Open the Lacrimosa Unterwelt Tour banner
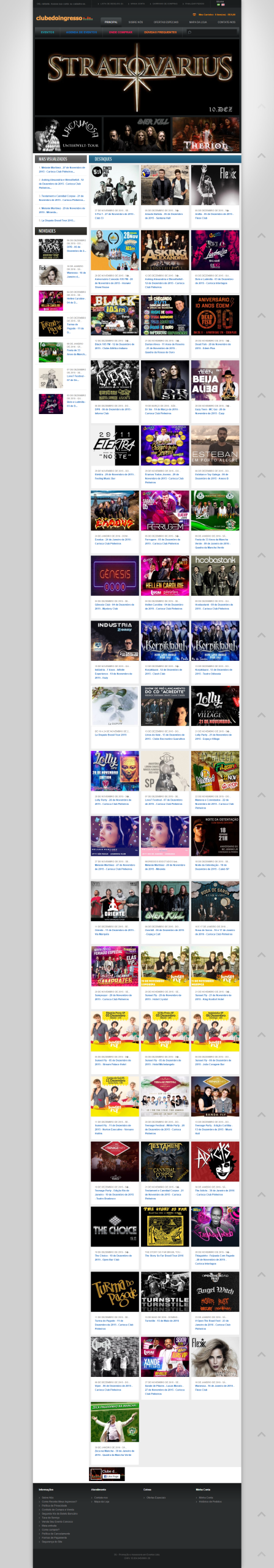 tap(68, 134)
